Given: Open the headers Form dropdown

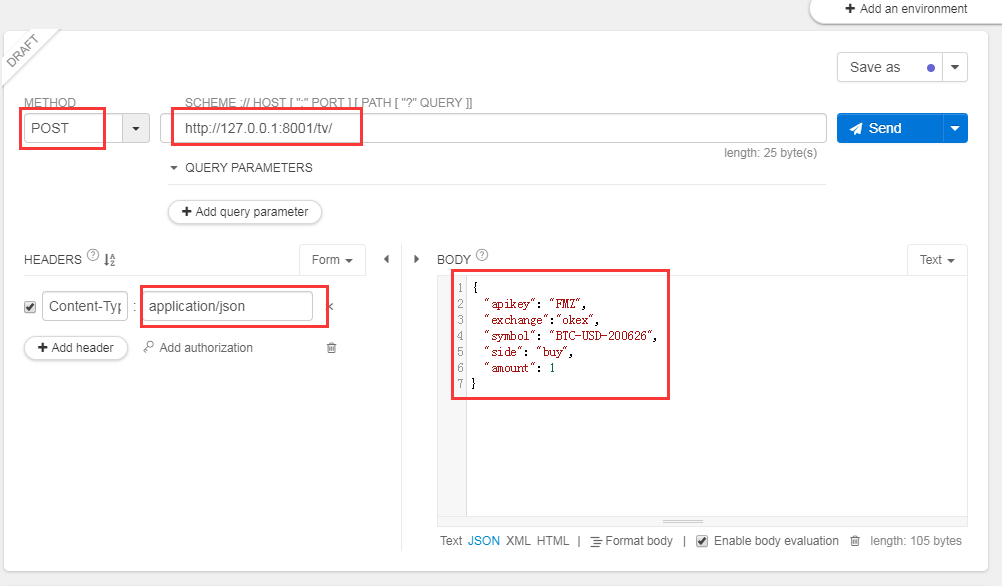Looking at the screenshot, I should click(x=332, y=260).
